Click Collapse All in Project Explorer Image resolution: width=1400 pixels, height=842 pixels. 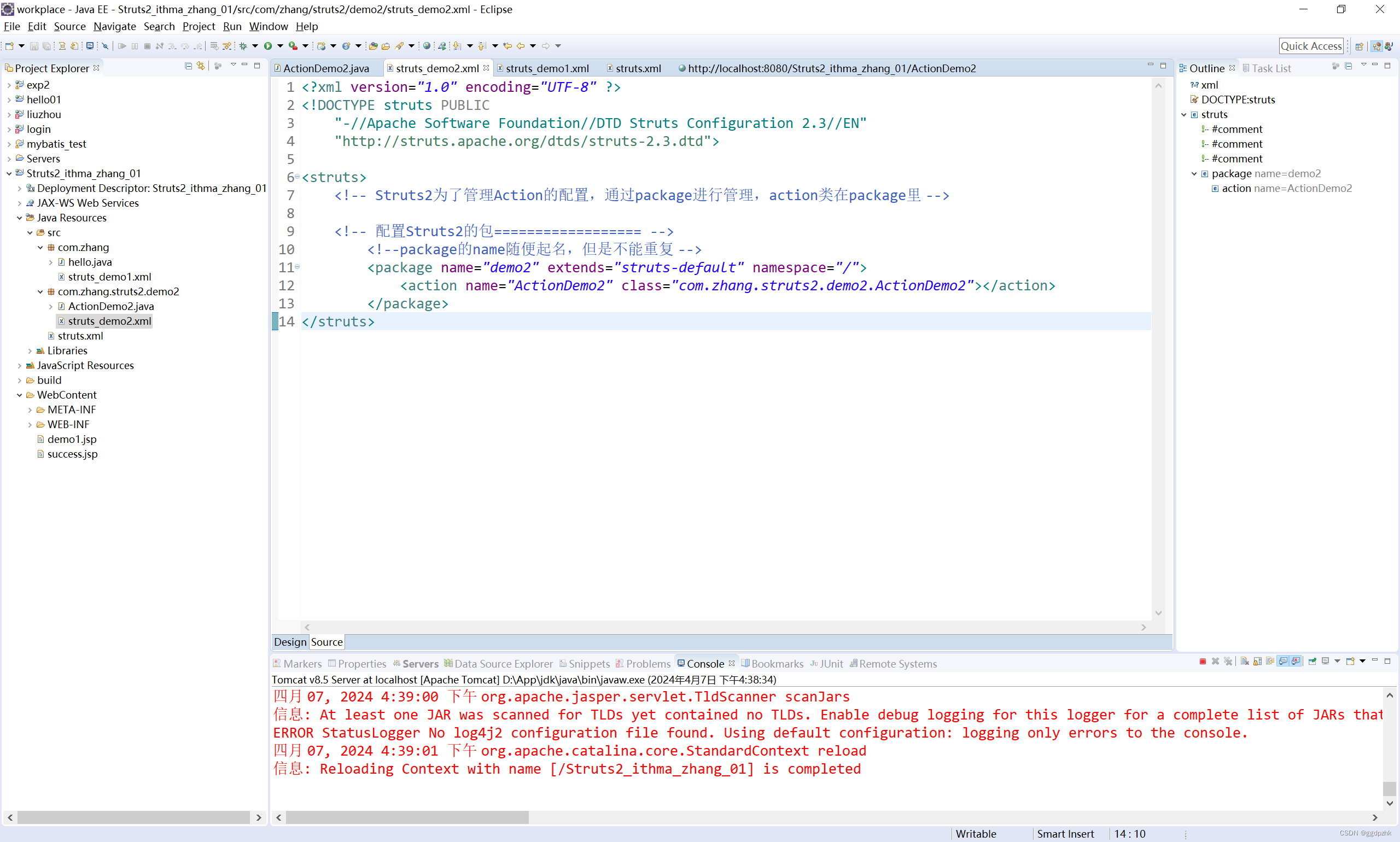coord(189,66)
